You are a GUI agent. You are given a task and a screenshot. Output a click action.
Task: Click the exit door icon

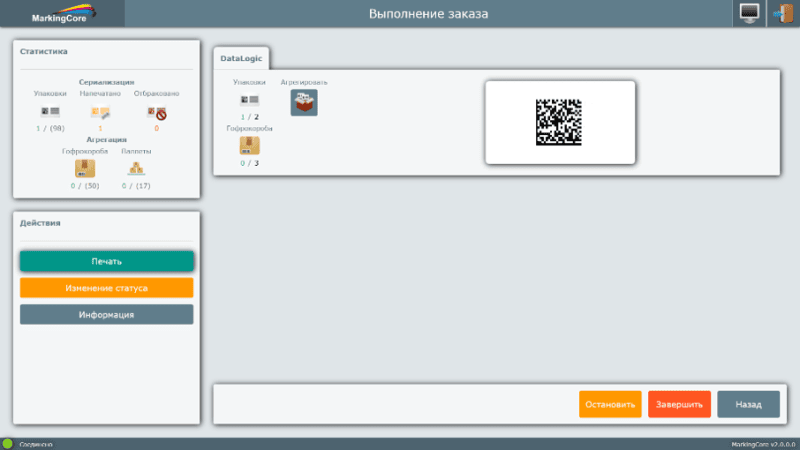[x=783, y=13]
